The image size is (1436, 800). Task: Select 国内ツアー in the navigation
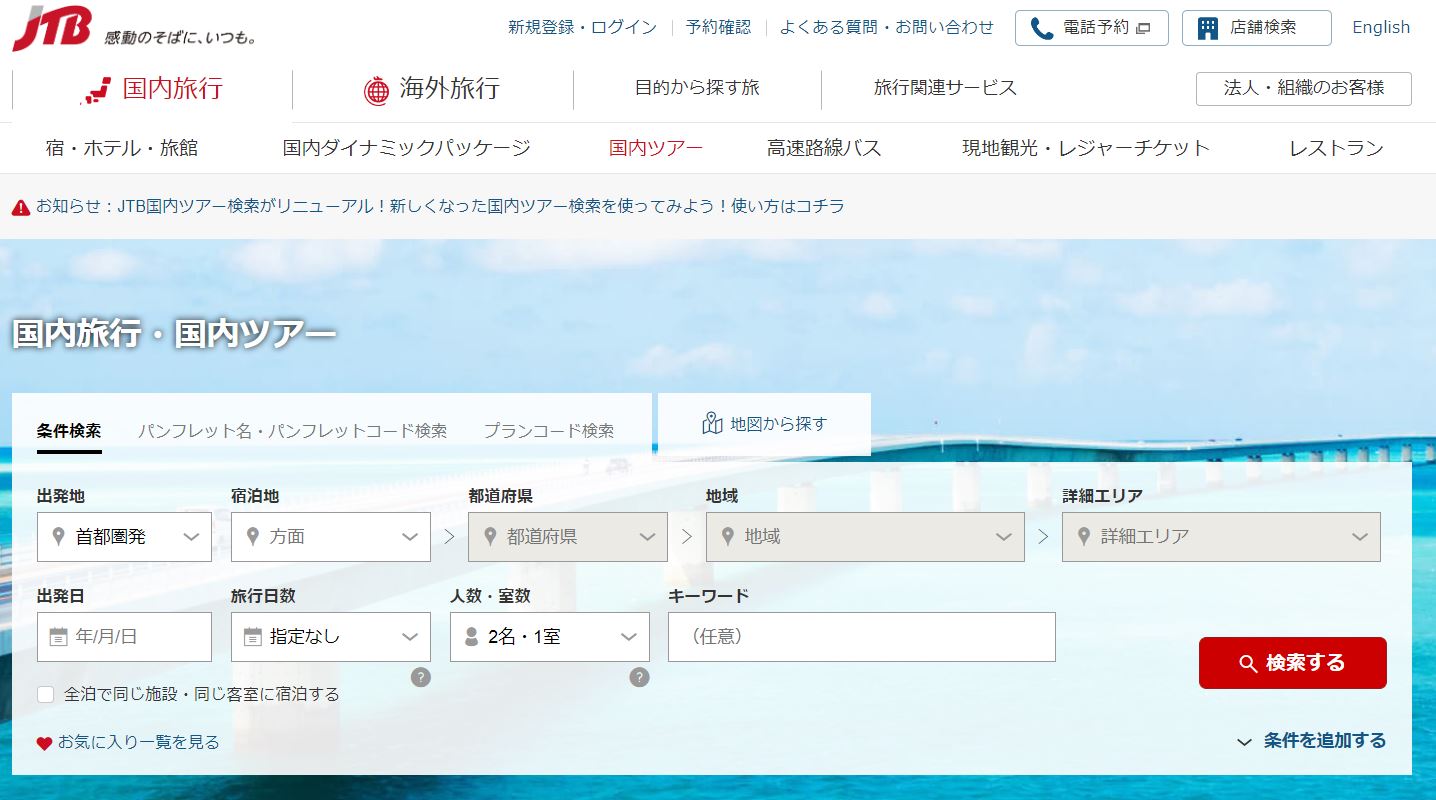point(655,146)
